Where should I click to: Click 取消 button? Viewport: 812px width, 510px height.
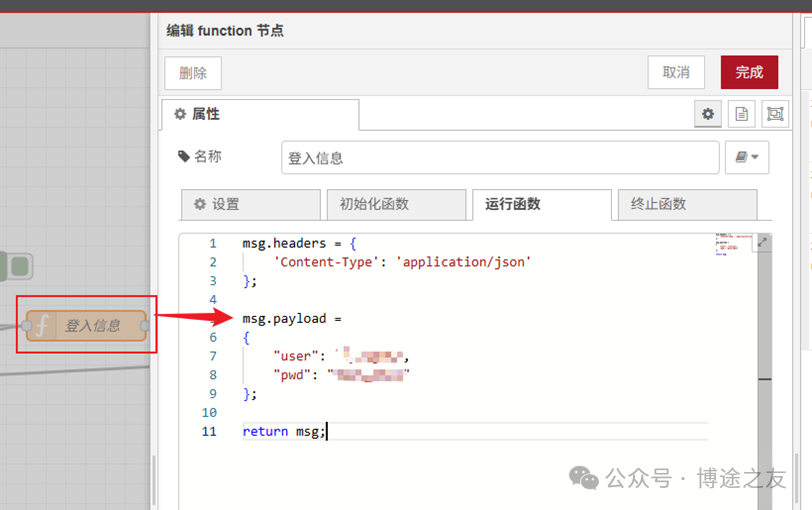coord(676,72)
